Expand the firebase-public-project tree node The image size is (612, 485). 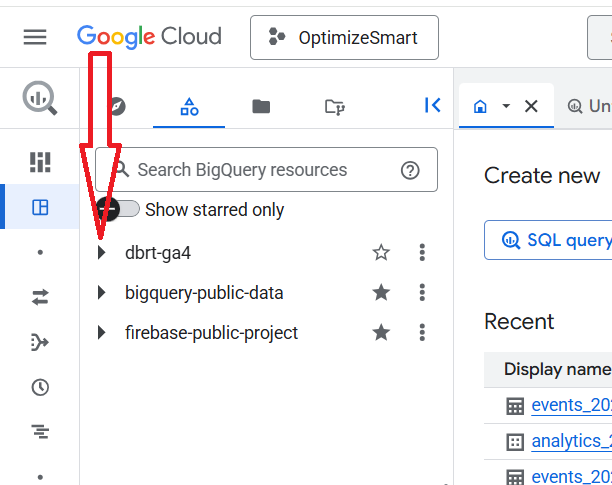pos(101,333)
